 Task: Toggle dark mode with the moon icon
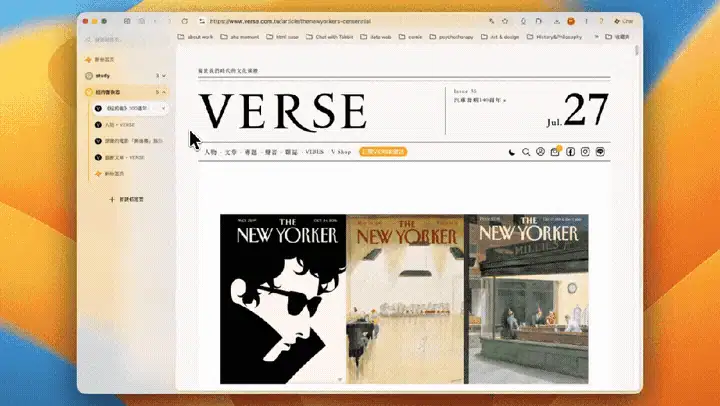tap(512, 152)
